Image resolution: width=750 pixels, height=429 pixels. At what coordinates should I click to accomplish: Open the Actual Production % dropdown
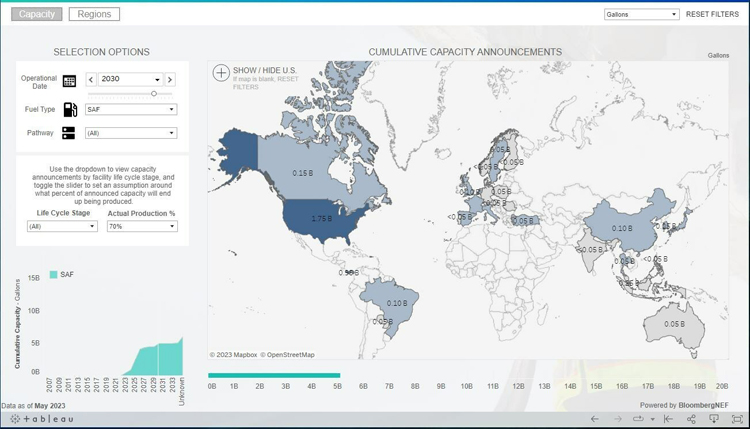click(x=141, y=227)
